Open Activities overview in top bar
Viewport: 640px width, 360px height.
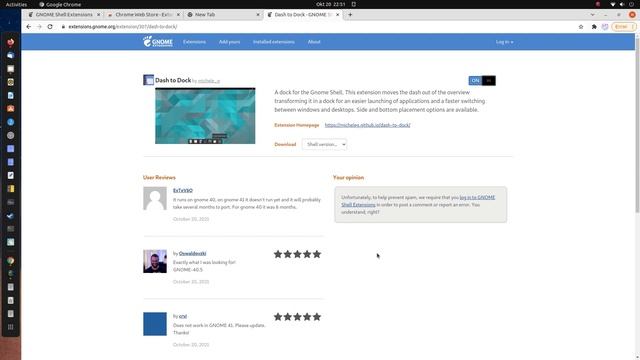(x=16, y=4)
